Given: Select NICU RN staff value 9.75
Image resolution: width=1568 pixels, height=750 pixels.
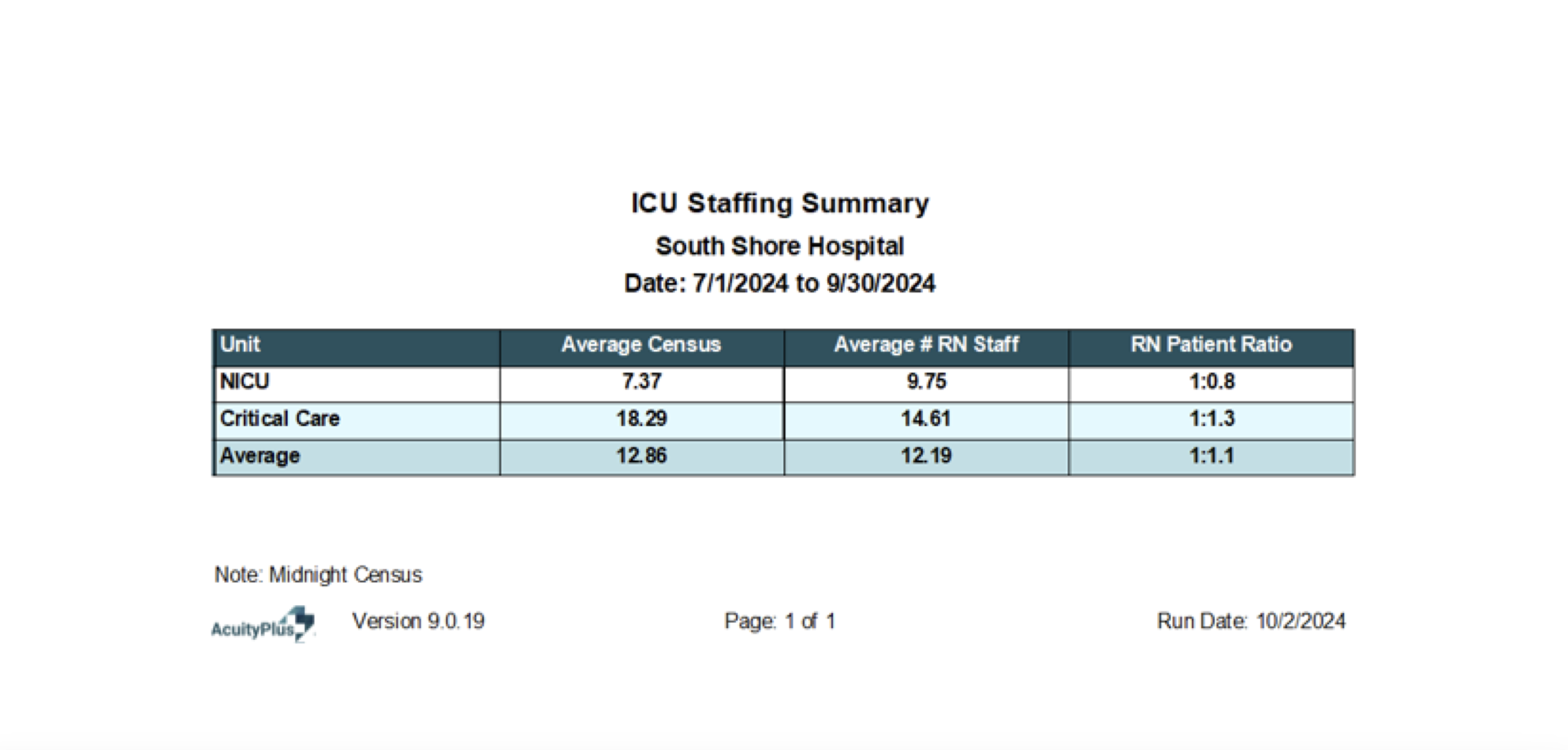Looking at the screenshot, I should pyautogui.click(x=926, y=381).
